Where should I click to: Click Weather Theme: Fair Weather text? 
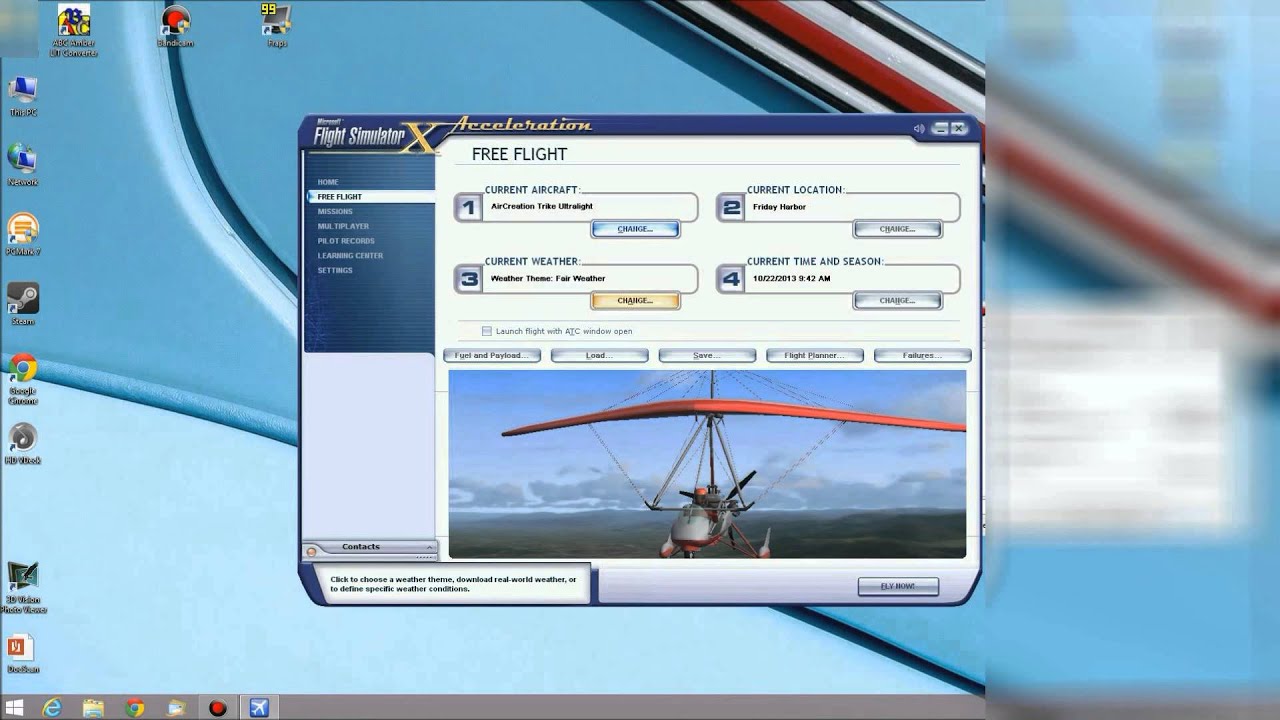pyautogui.click(x=548, y=279)
